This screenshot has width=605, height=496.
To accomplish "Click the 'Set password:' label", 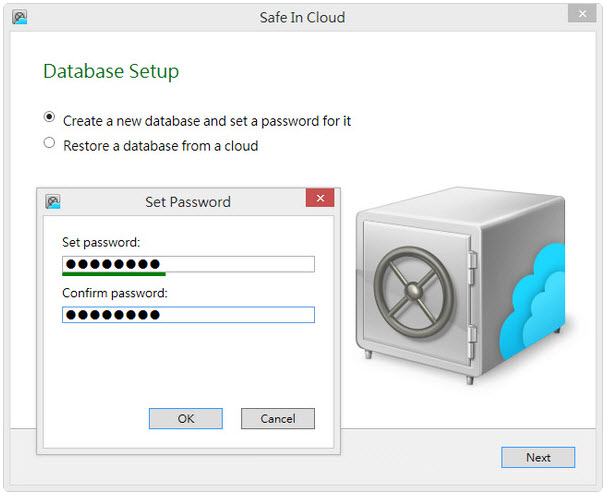I will [101, 242].
